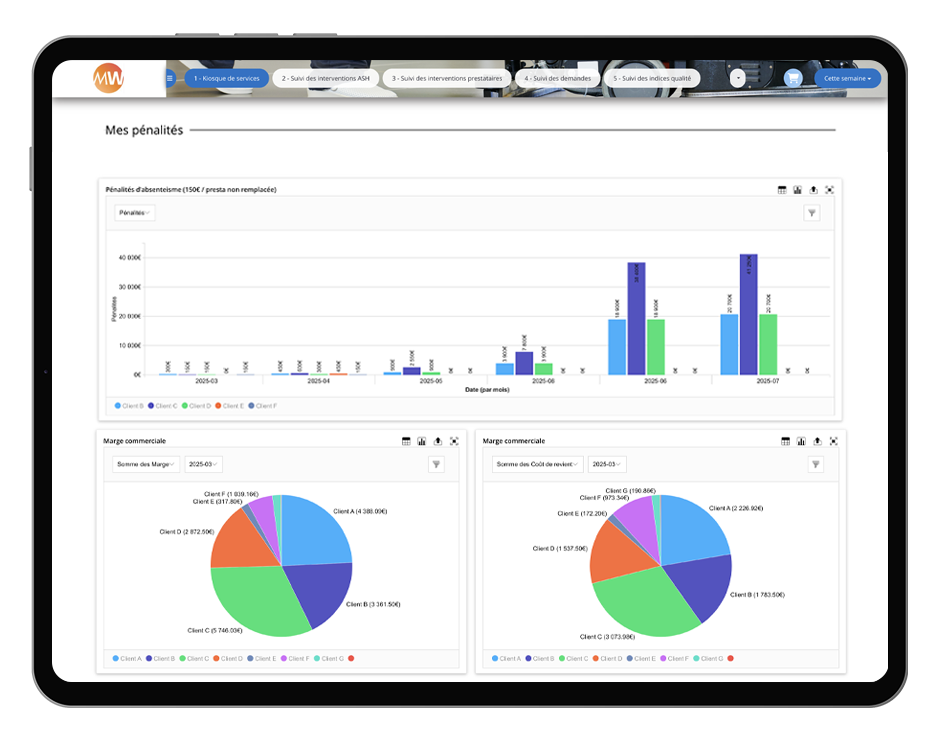
Task: Expand the right Marge commerciale chart to fullscreen
Action: coord(833,441)
